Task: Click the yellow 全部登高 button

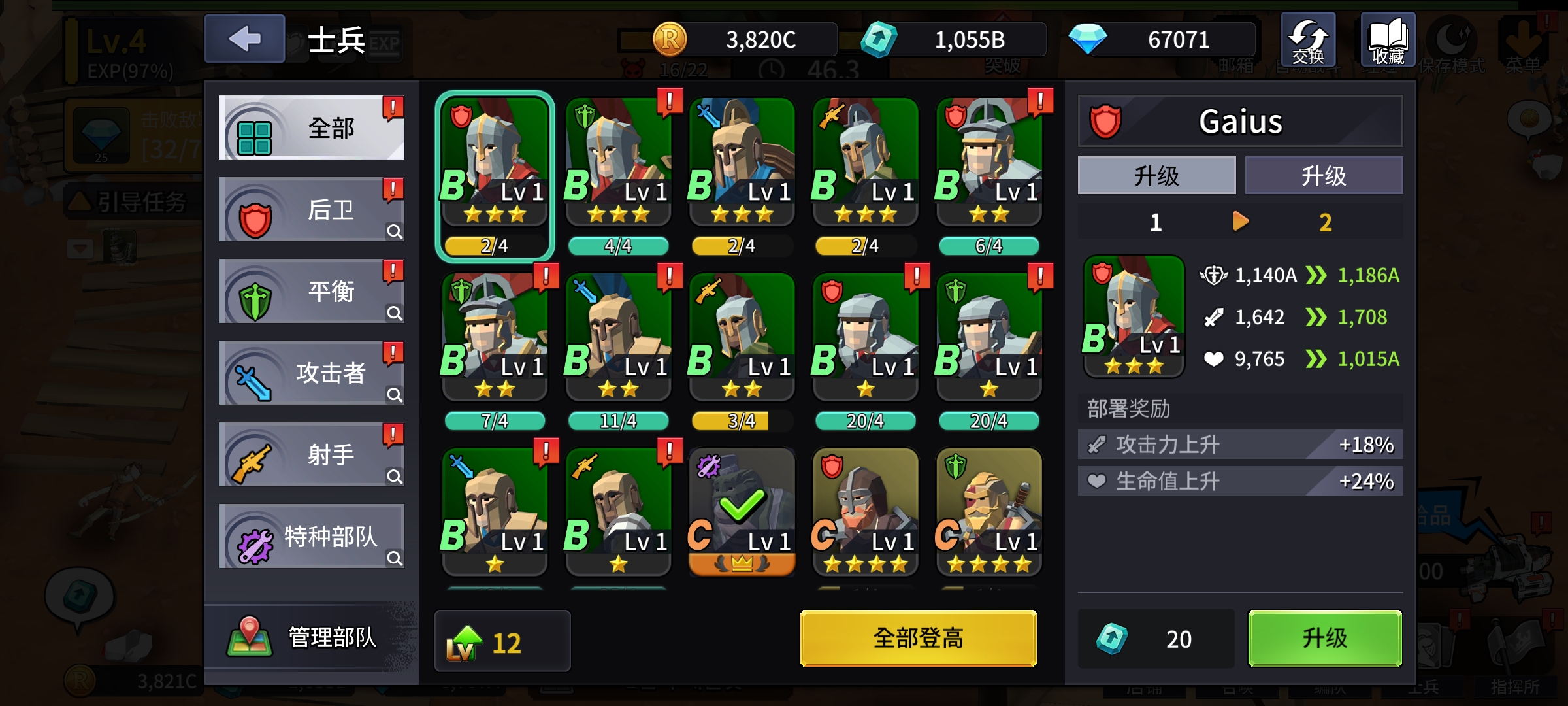Action: coord(919,638)
